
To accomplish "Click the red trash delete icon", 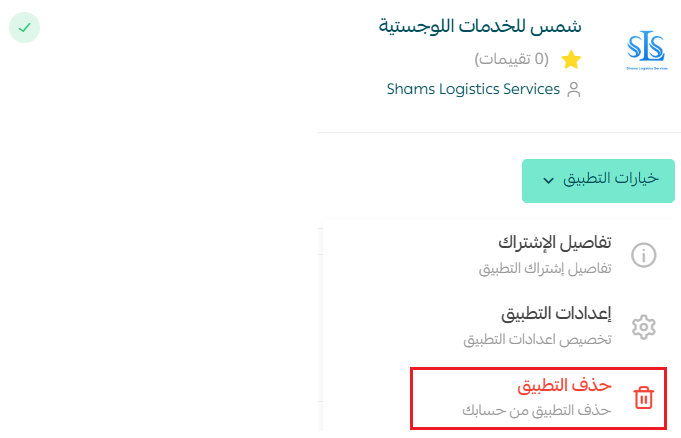I will pyautogui.click(x=643, y=398).
